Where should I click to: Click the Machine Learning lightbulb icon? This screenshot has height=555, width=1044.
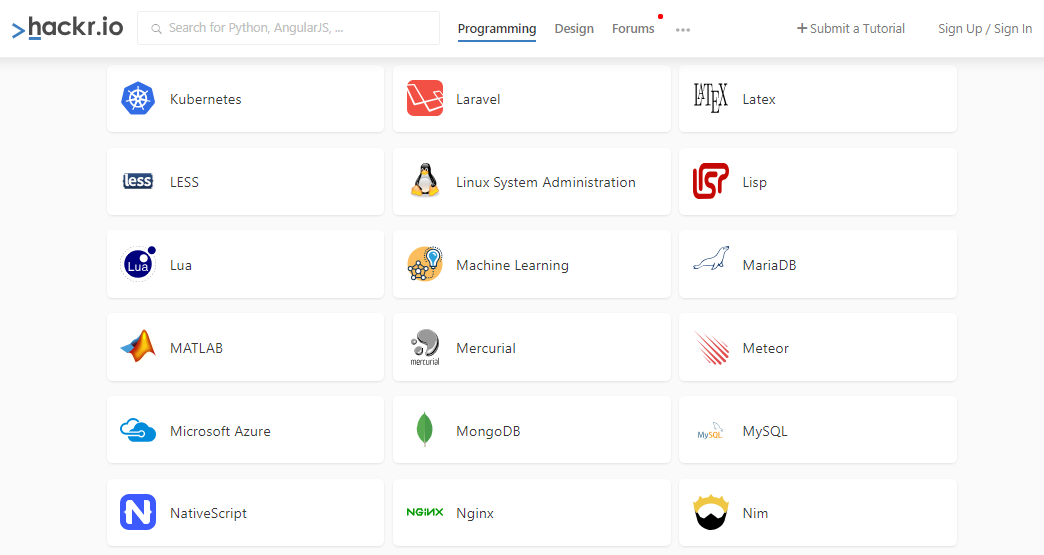click(425, 264)
